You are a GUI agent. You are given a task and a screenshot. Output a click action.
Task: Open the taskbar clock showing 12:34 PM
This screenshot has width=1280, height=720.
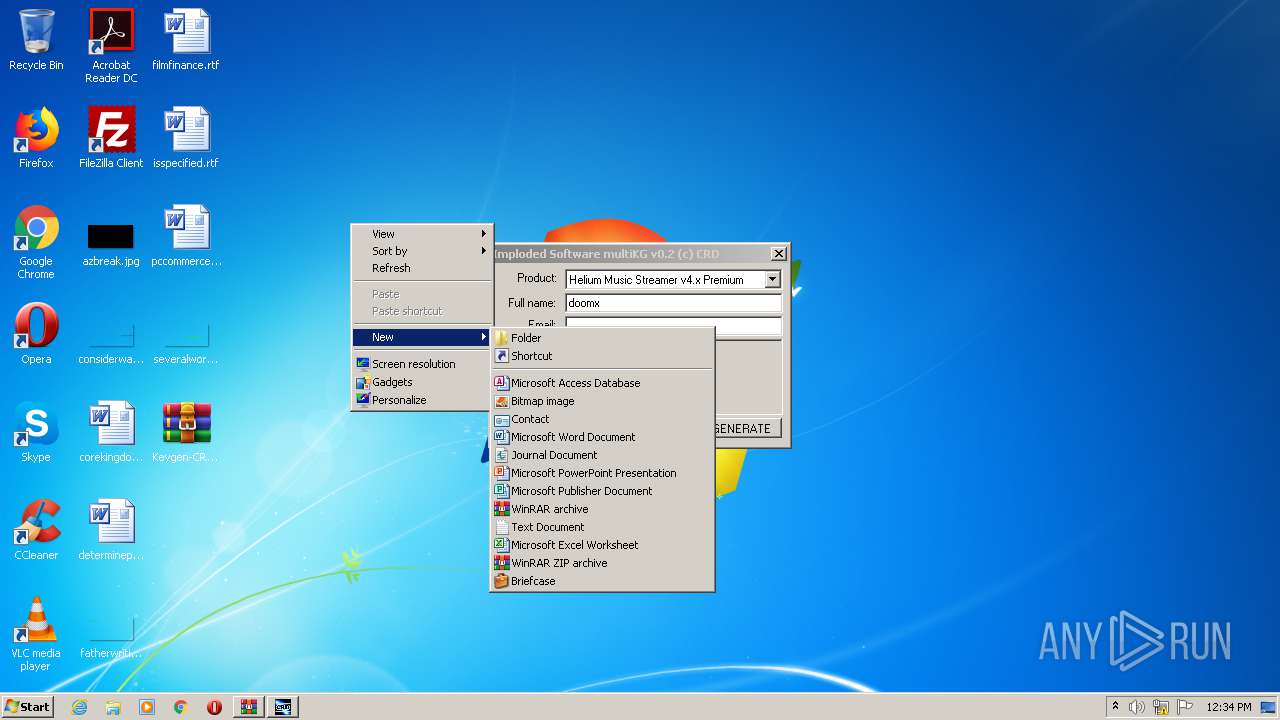(x=1228, y=707)
